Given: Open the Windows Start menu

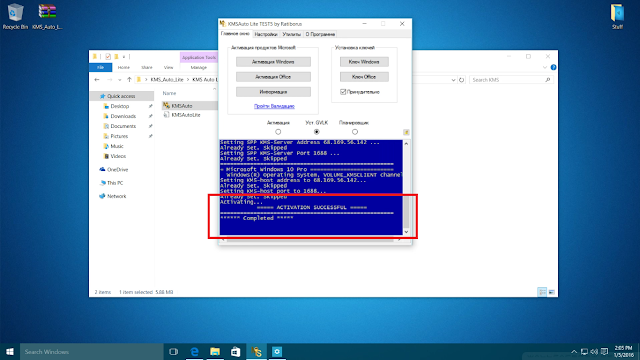Looking at the screenshot, I should pos(10,351).
